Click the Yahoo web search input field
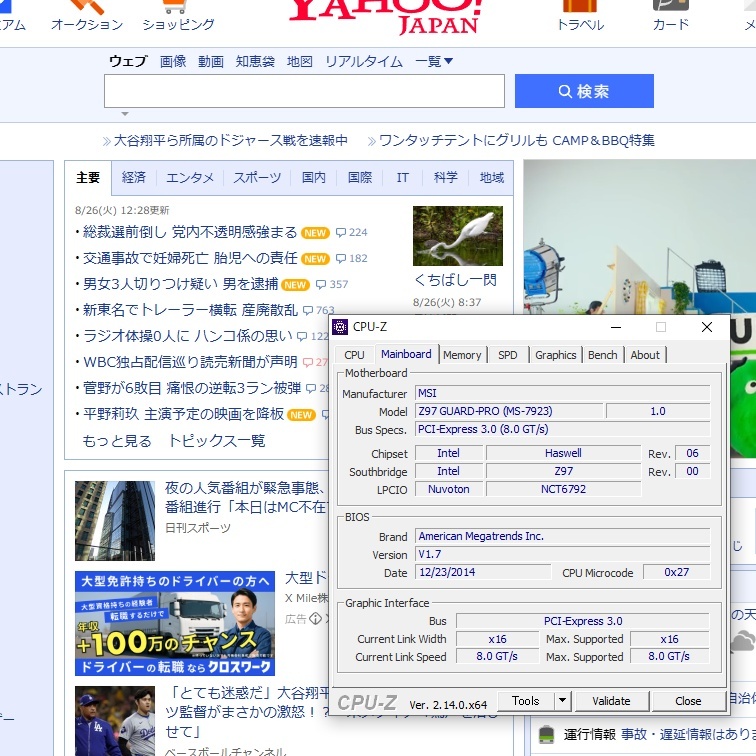This screenshot has width=756, height=756. (x=304, y=91)
